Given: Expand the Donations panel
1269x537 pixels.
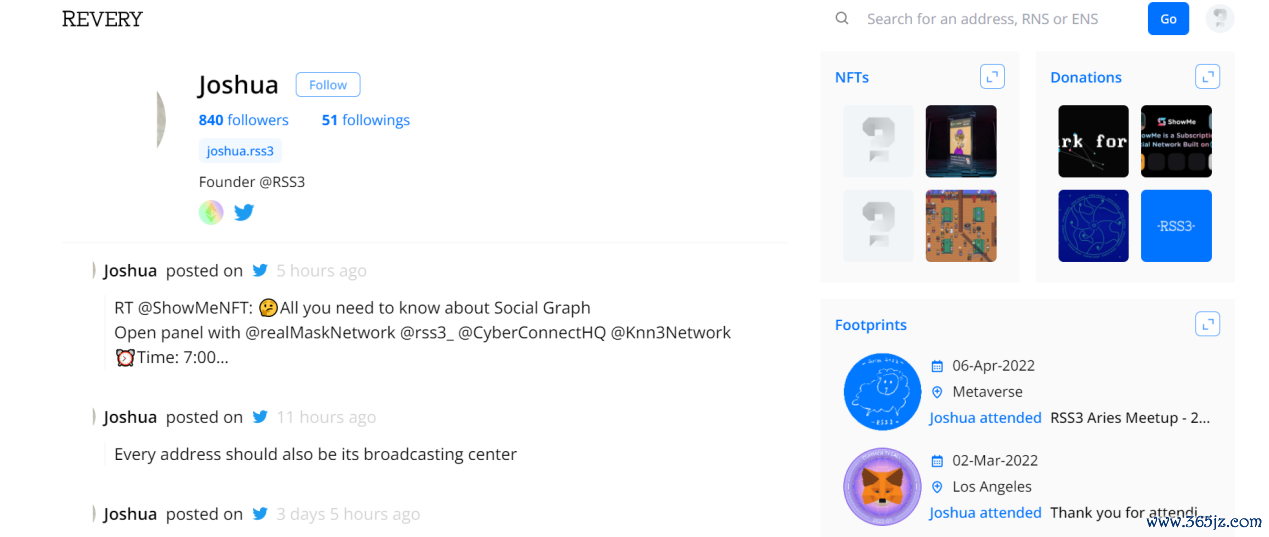Looking at the screenshot, I should pos(1207,77).
